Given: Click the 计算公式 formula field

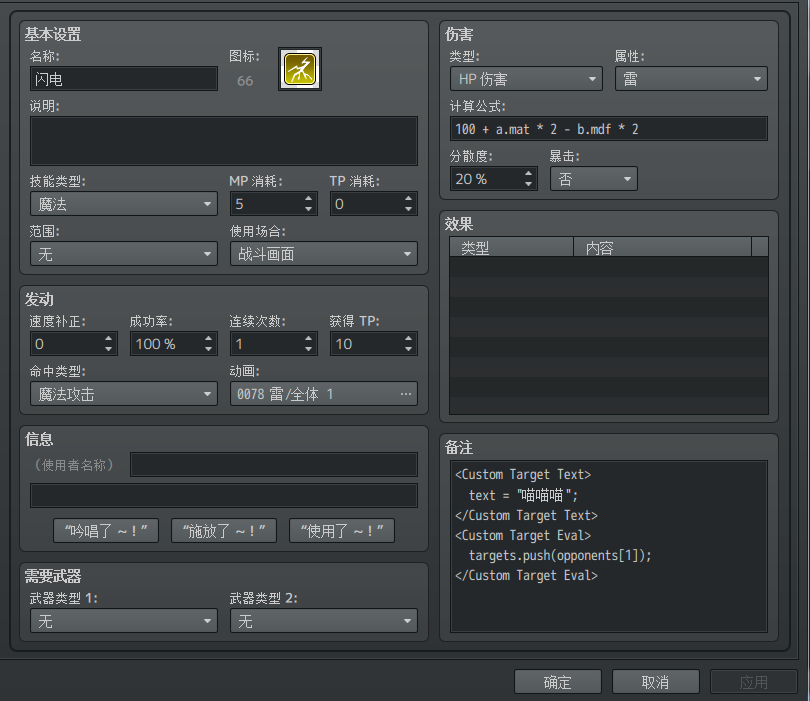Looking at the screenshot, I should coord(609,129).
